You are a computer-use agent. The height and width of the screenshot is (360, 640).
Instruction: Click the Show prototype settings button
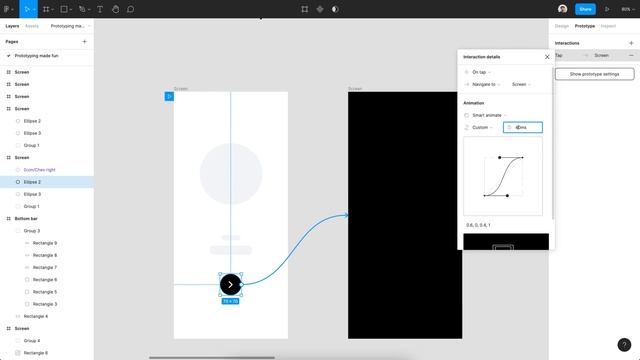(x=594, y=74)
